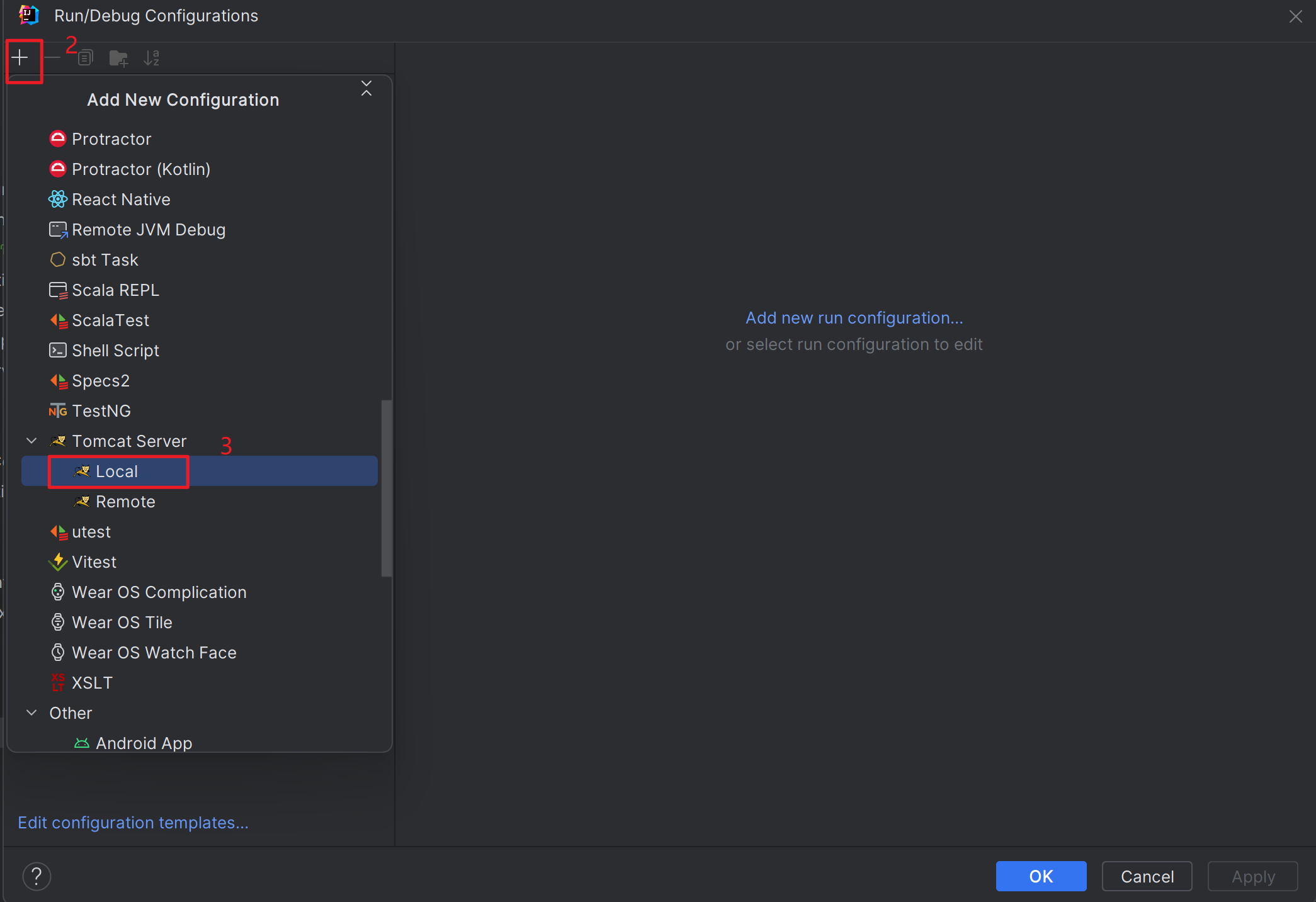Select the Remote JVM Debug label
The width and height of the screenshot is (1316, 902).
[149, 230]
